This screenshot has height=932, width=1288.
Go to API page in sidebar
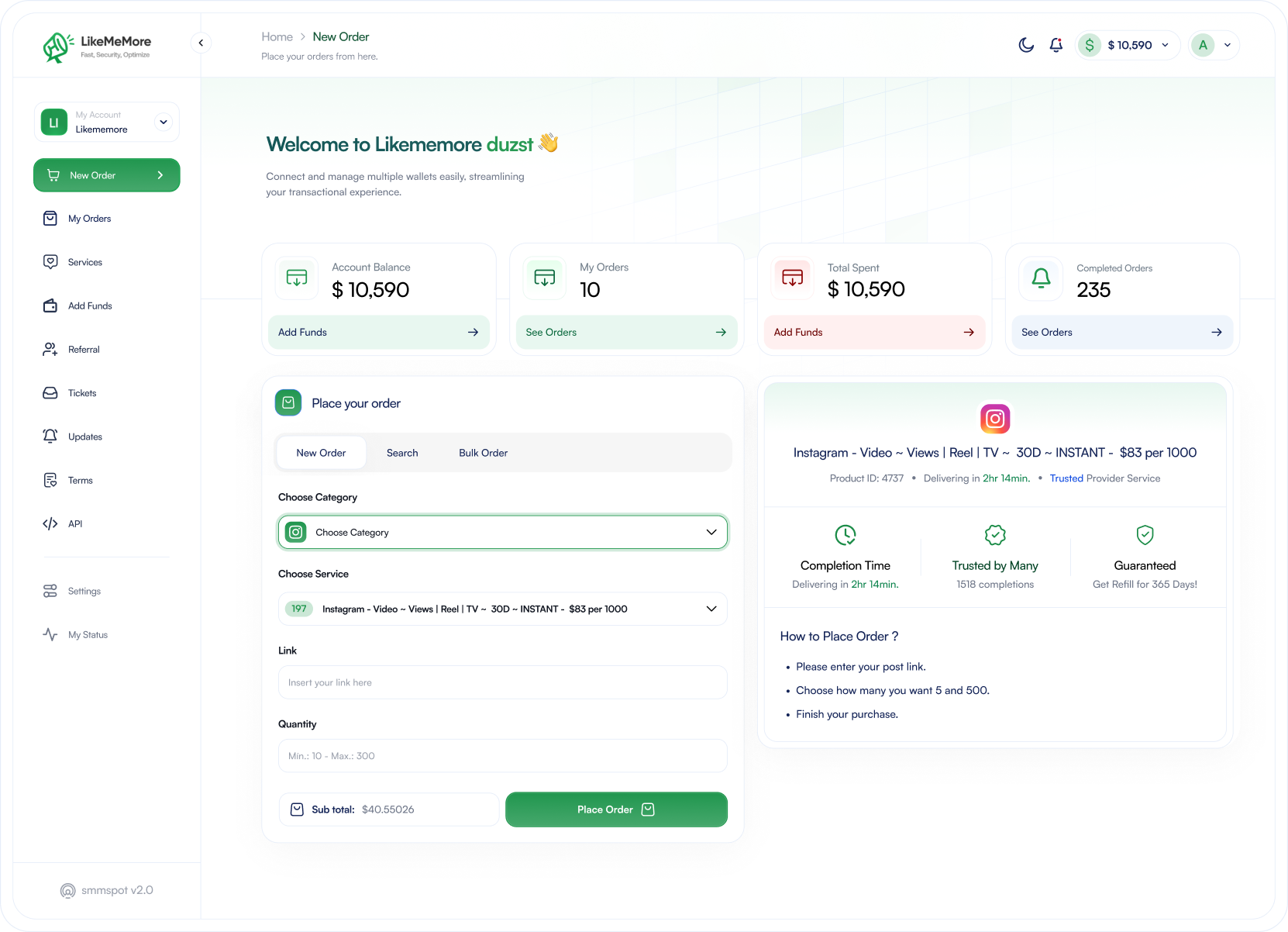point(75,524)
